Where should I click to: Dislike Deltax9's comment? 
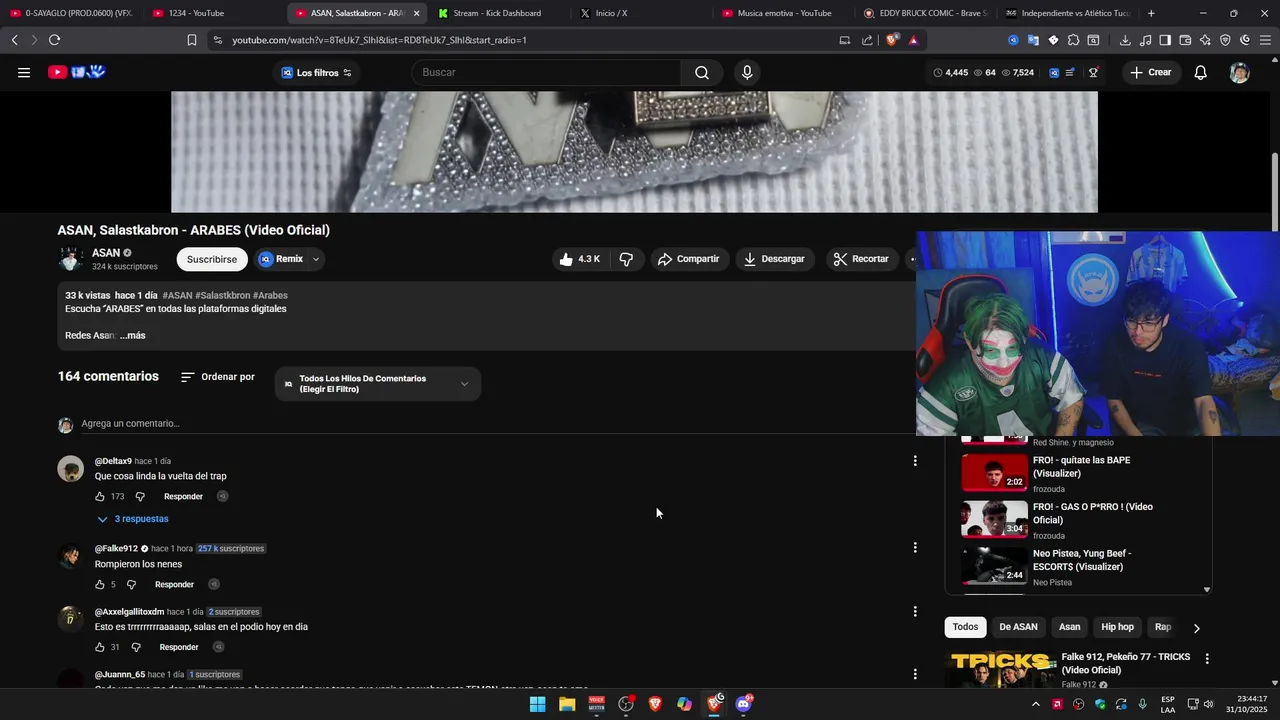(x=140, y=496)
